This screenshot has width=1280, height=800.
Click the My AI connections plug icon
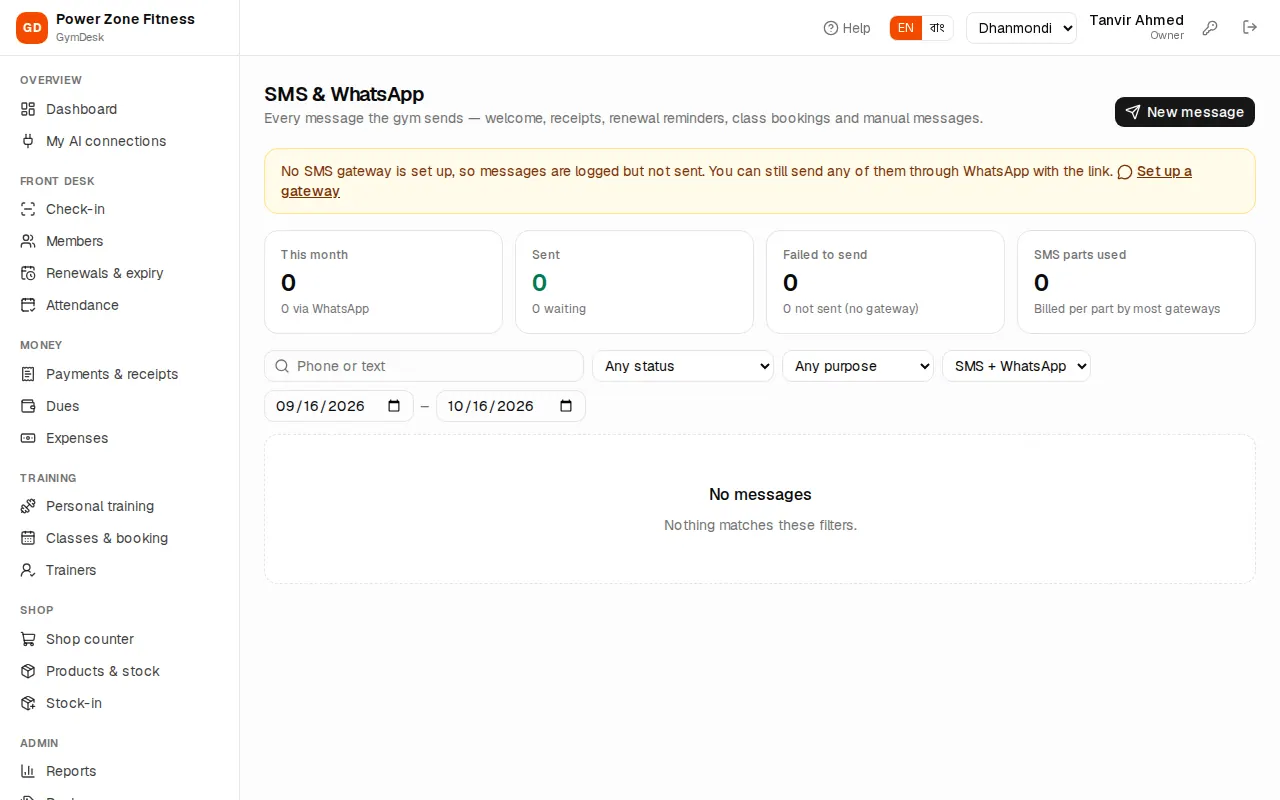[x=28, y=141]
